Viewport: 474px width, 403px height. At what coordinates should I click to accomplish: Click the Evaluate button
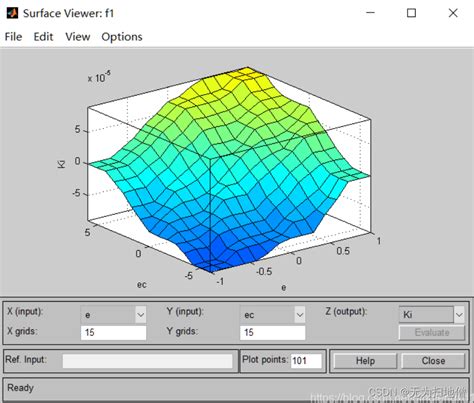coord(432,333)
